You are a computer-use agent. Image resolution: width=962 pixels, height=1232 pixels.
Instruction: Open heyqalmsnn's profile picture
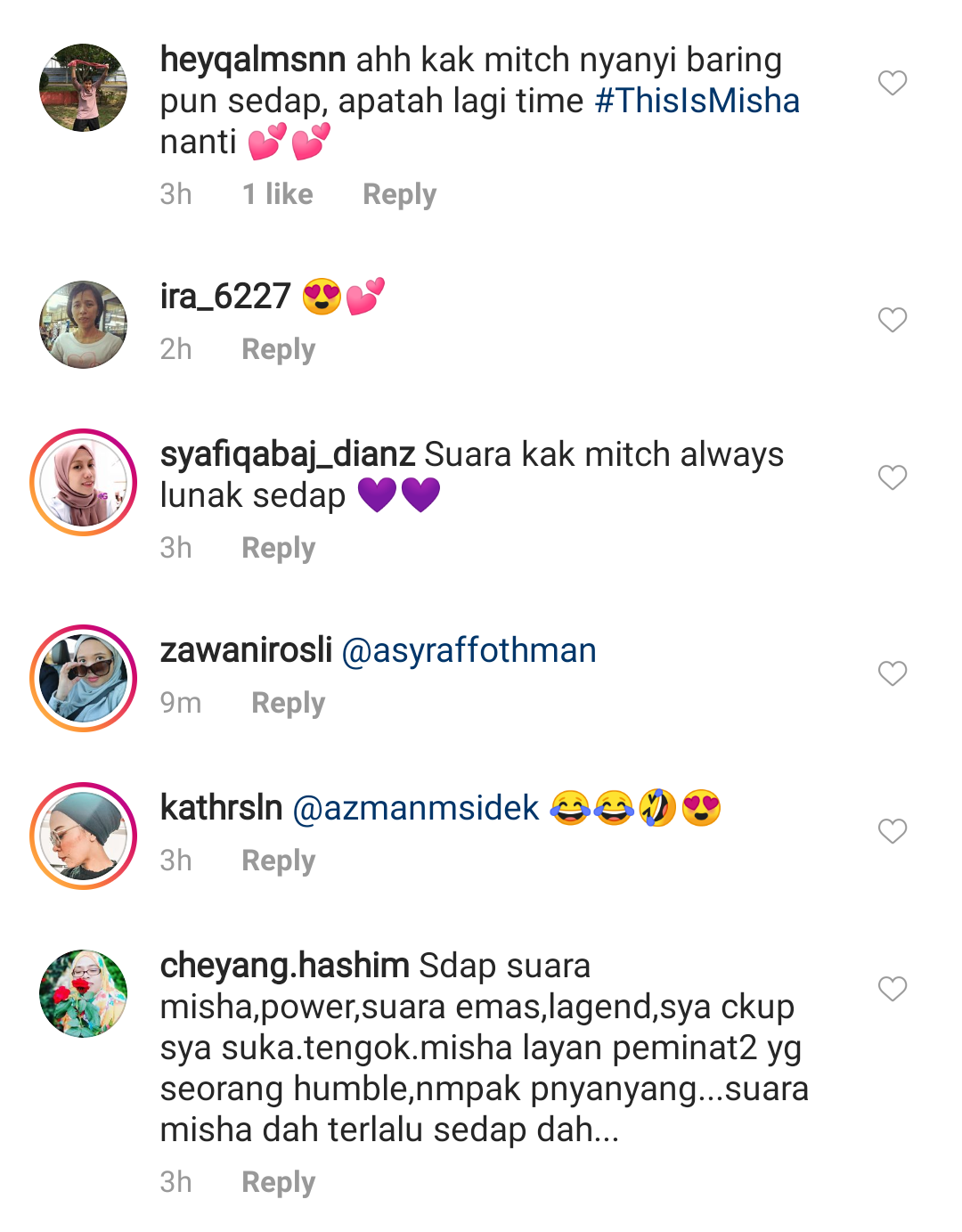(84, 87)
